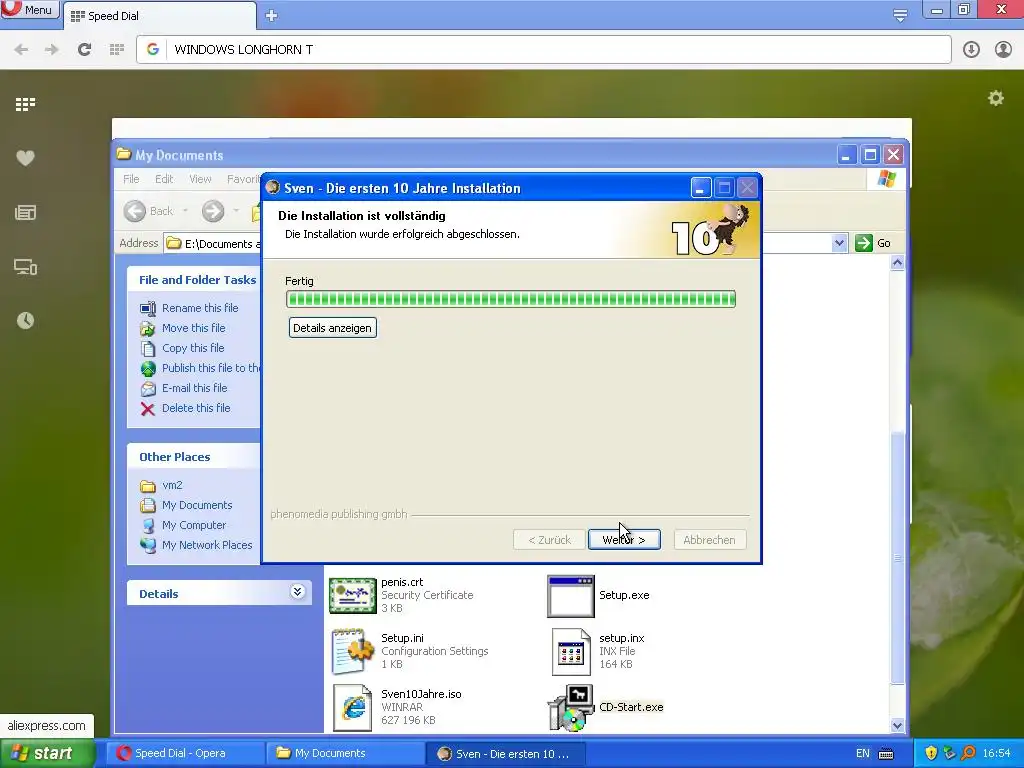Select setup.inx file icon
1024x768 pixels.
pyautogui.click(x=571, y=652)
